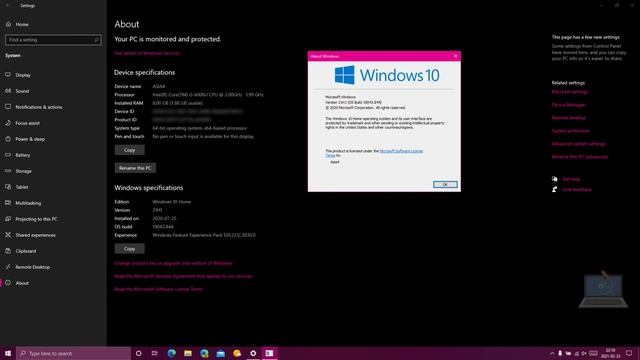Open the Microsoft Services Agreement link

pyautogui.click(x=183, y=276)
